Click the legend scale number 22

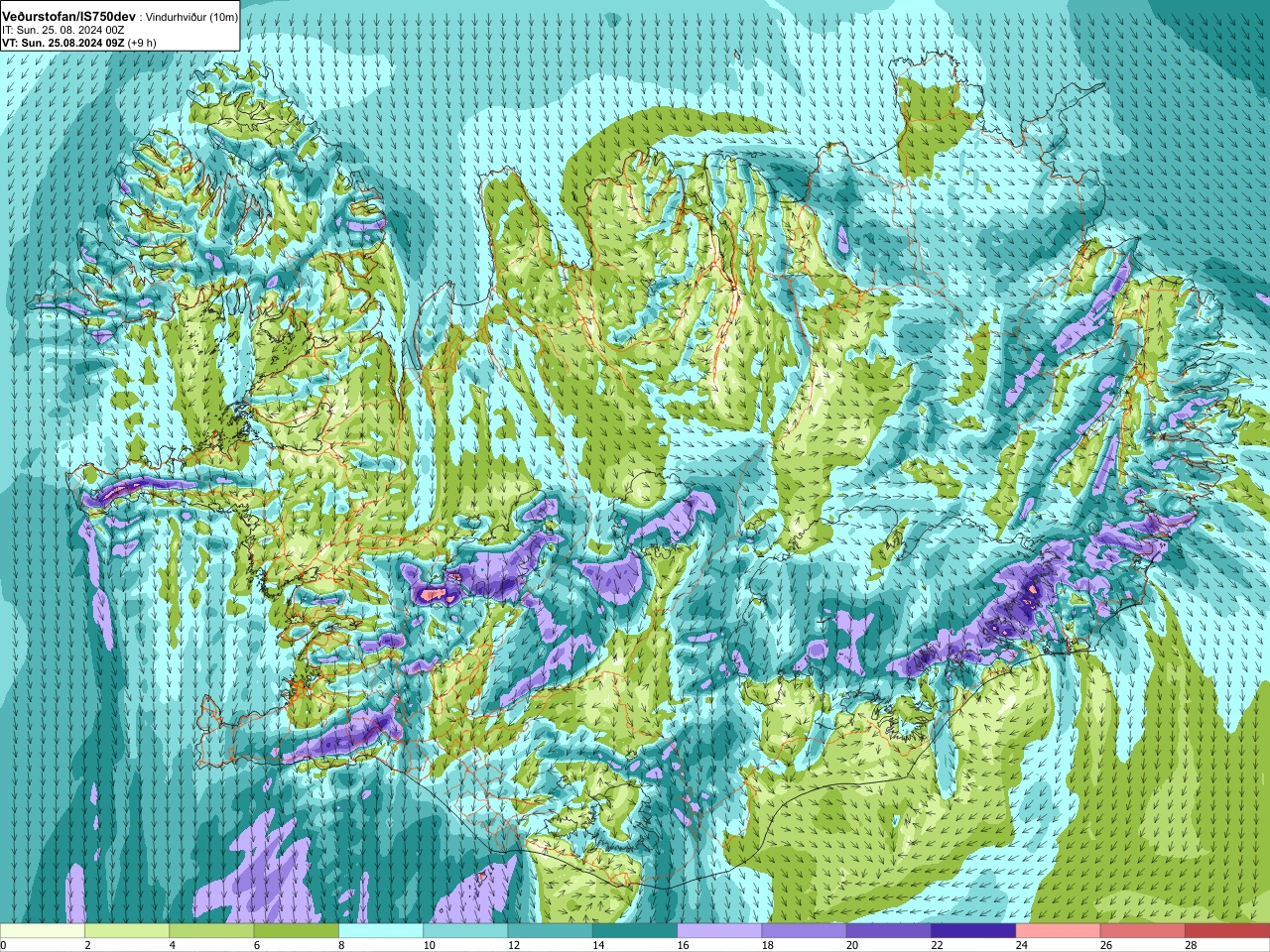[937, 945]
